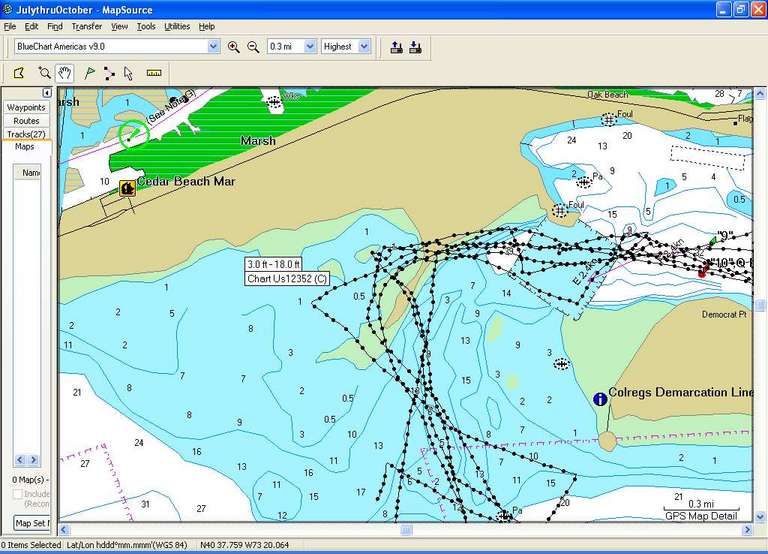Open the View menu

119,26
